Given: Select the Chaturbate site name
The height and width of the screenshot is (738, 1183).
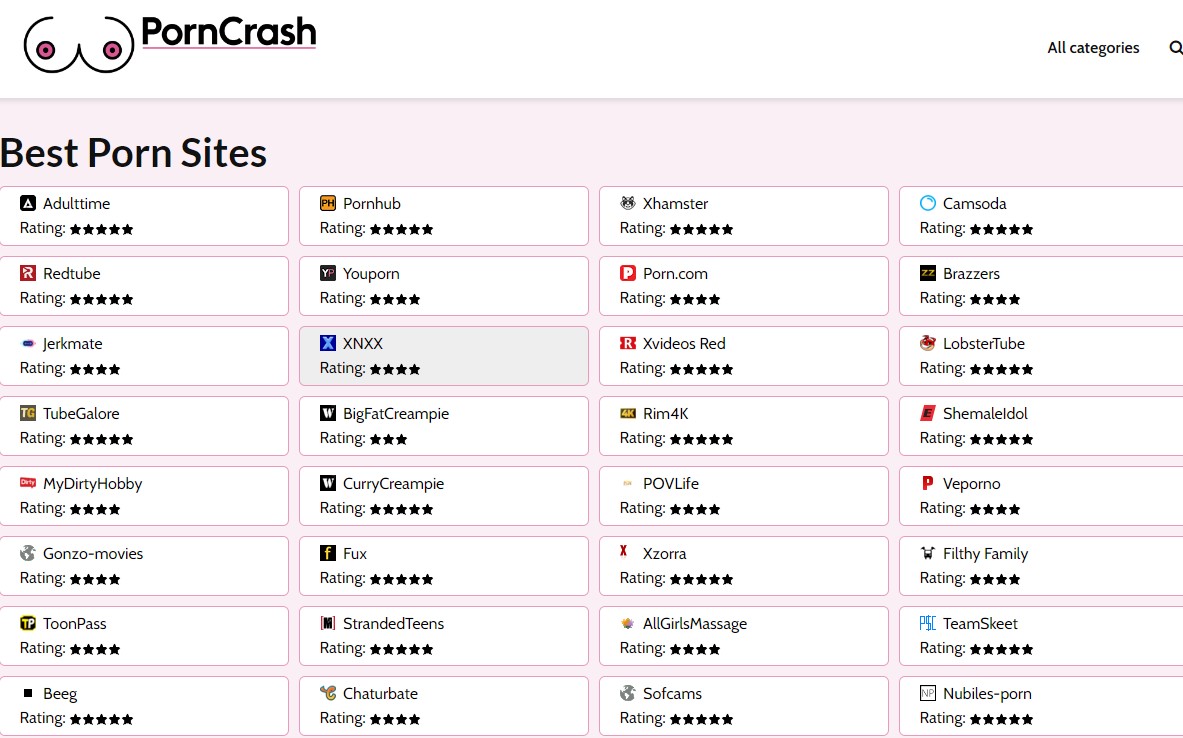Looking at the screenshot, I should 380,693.
